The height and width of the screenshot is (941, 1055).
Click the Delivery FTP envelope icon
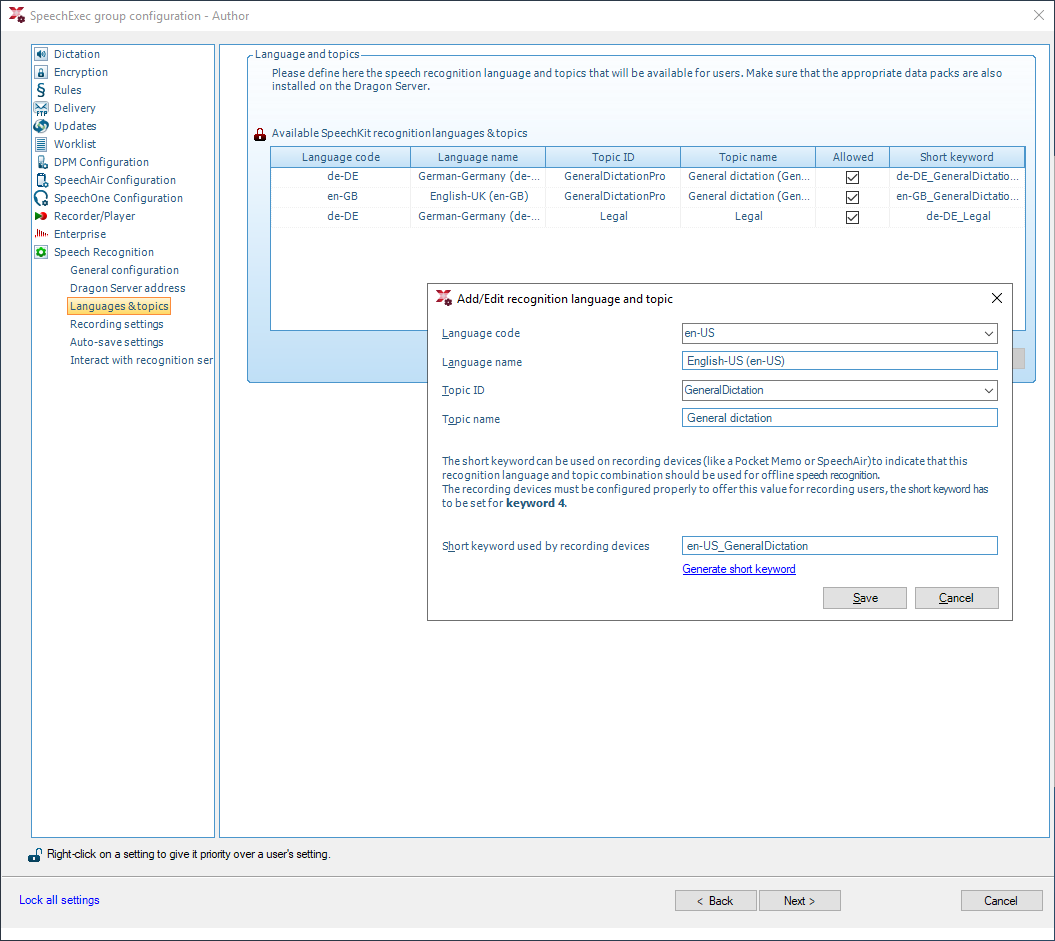coord(41,108)
